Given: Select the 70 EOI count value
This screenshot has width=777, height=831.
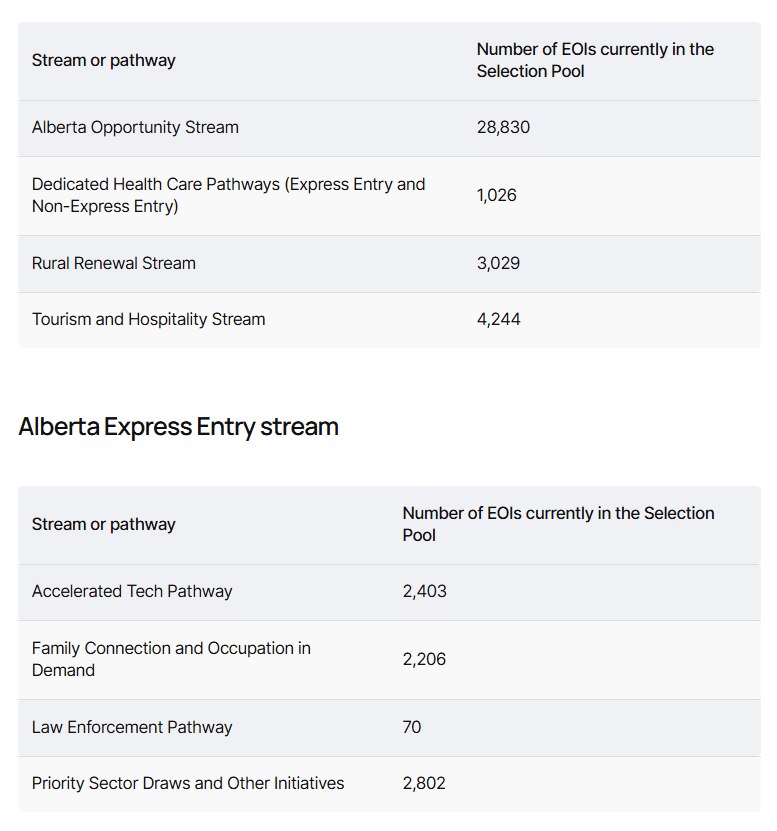Looking at the screenshot, I should pos(412,728).
